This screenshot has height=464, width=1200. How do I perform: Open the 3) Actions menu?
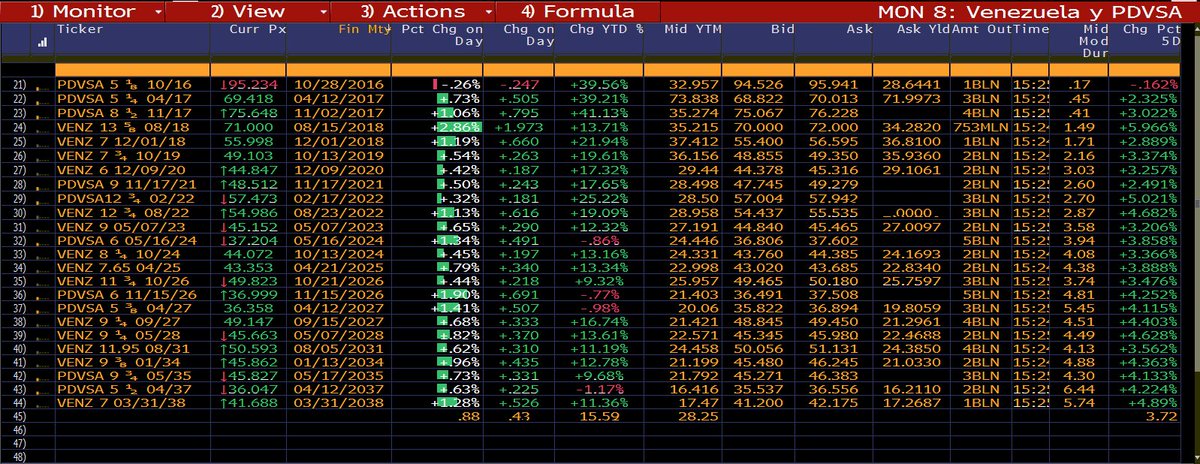click(413, 12)
